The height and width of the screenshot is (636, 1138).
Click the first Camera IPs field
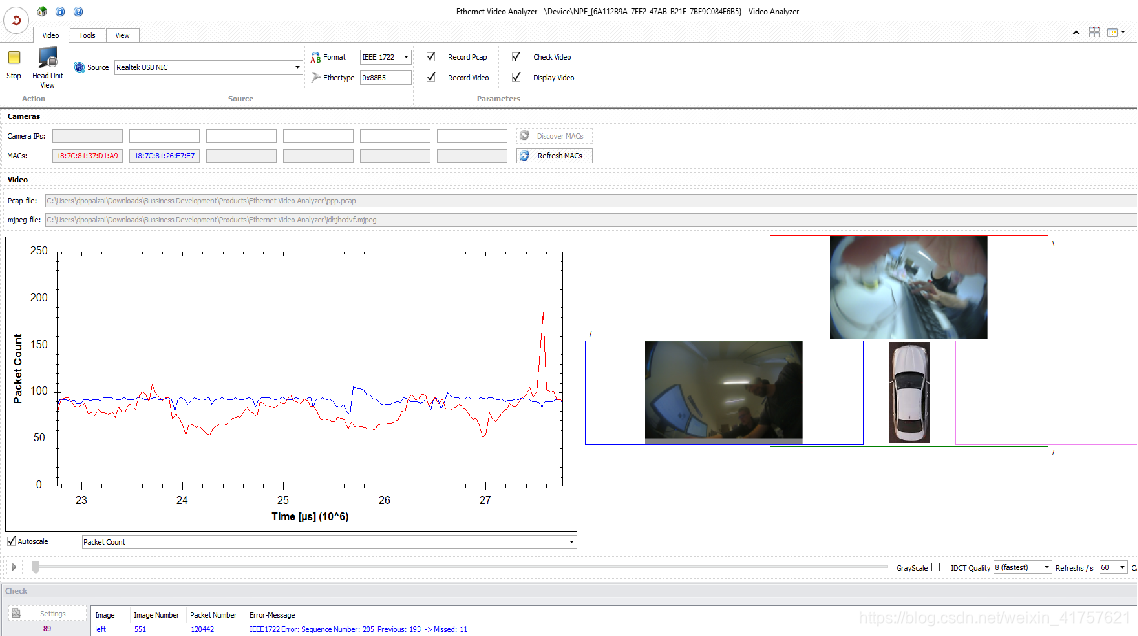87,136
